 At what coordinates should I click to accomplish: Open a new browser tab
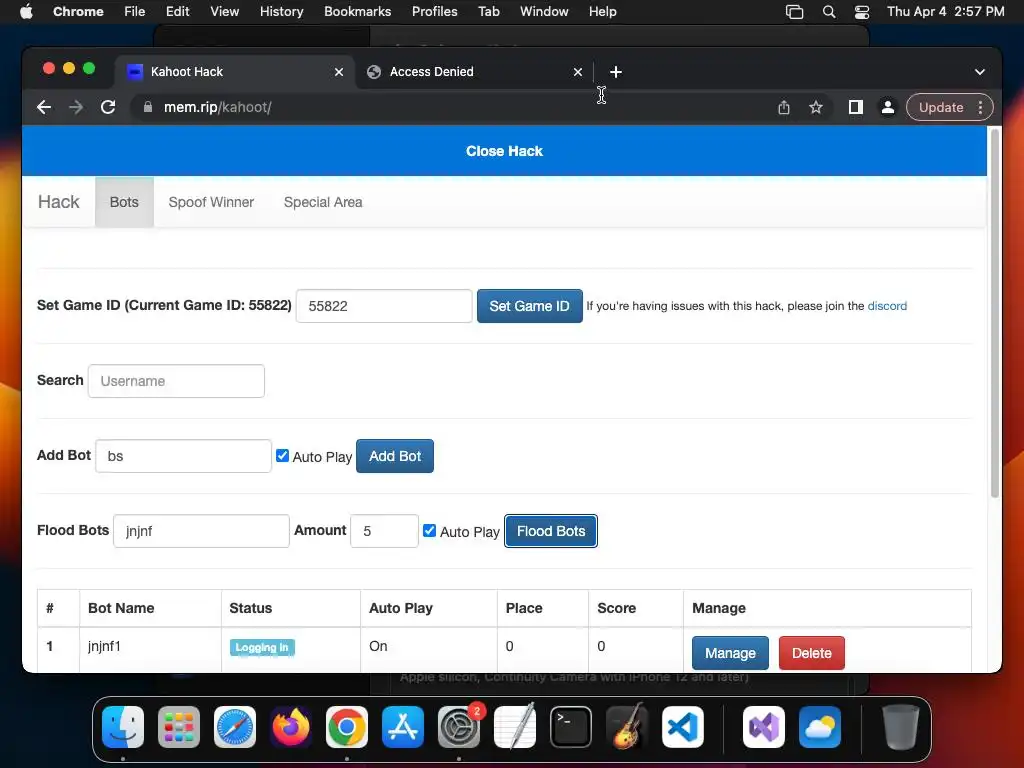pos(616,72)
